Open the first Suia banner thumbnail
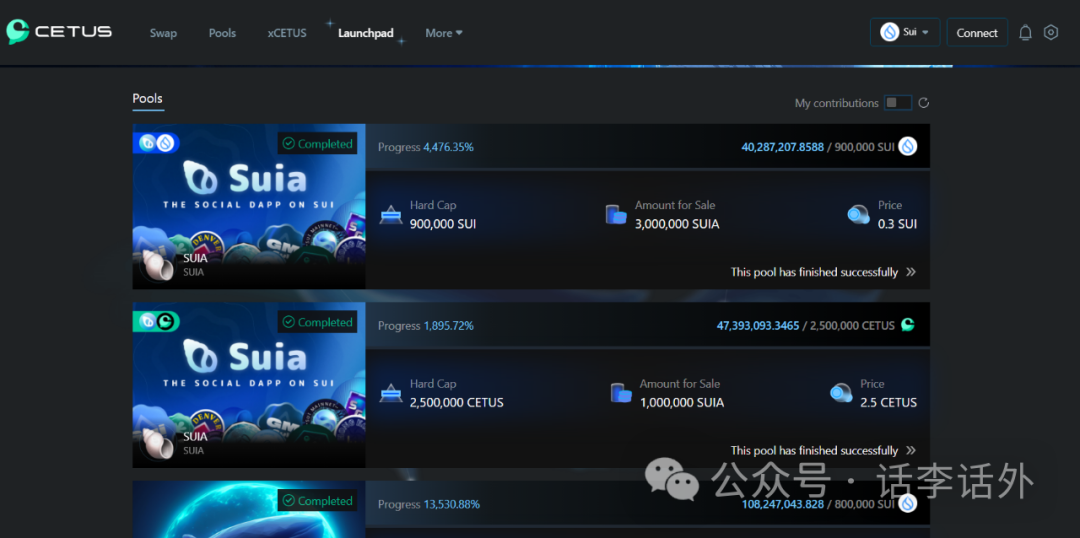 [x=249, y=206]
